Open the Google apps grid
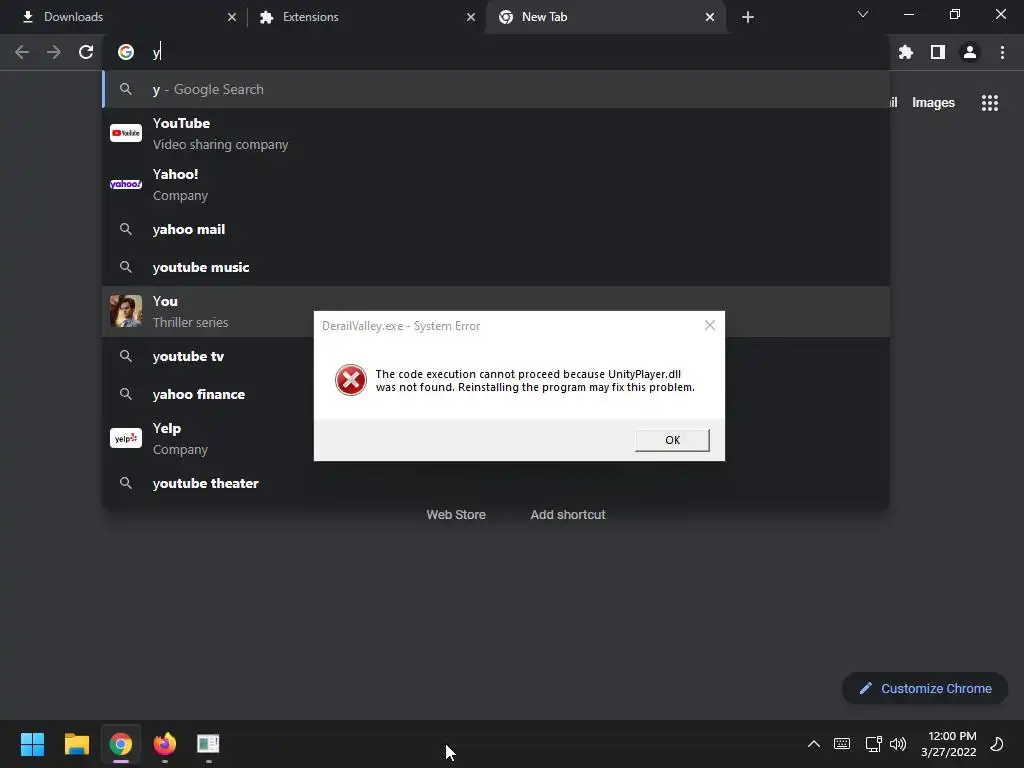The height and width of the screenshot is (768, 1024). (x=990, y=103)
